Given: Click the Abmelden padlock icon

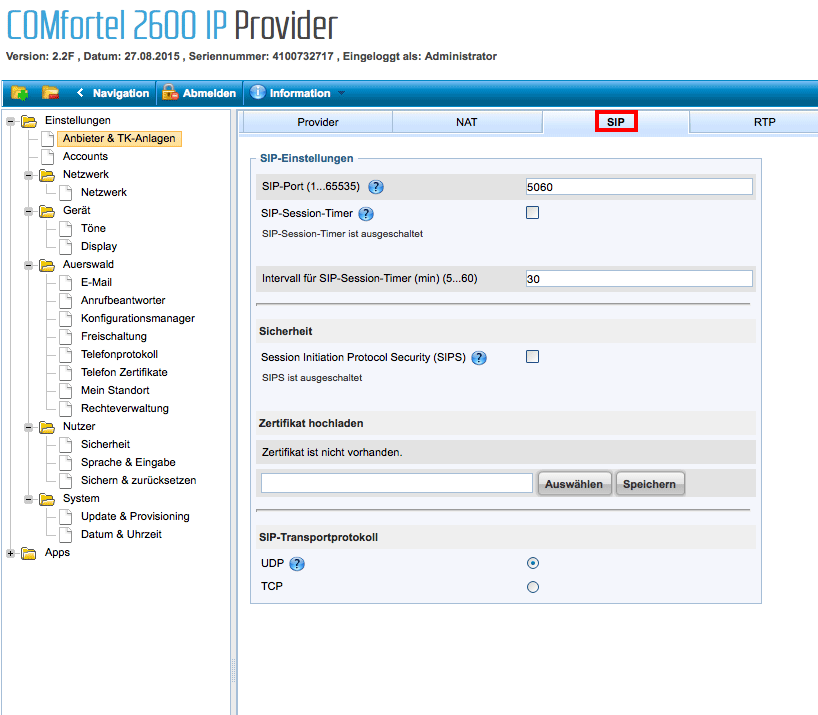Looking at the screenshot, I should click(x=170, y=93).
